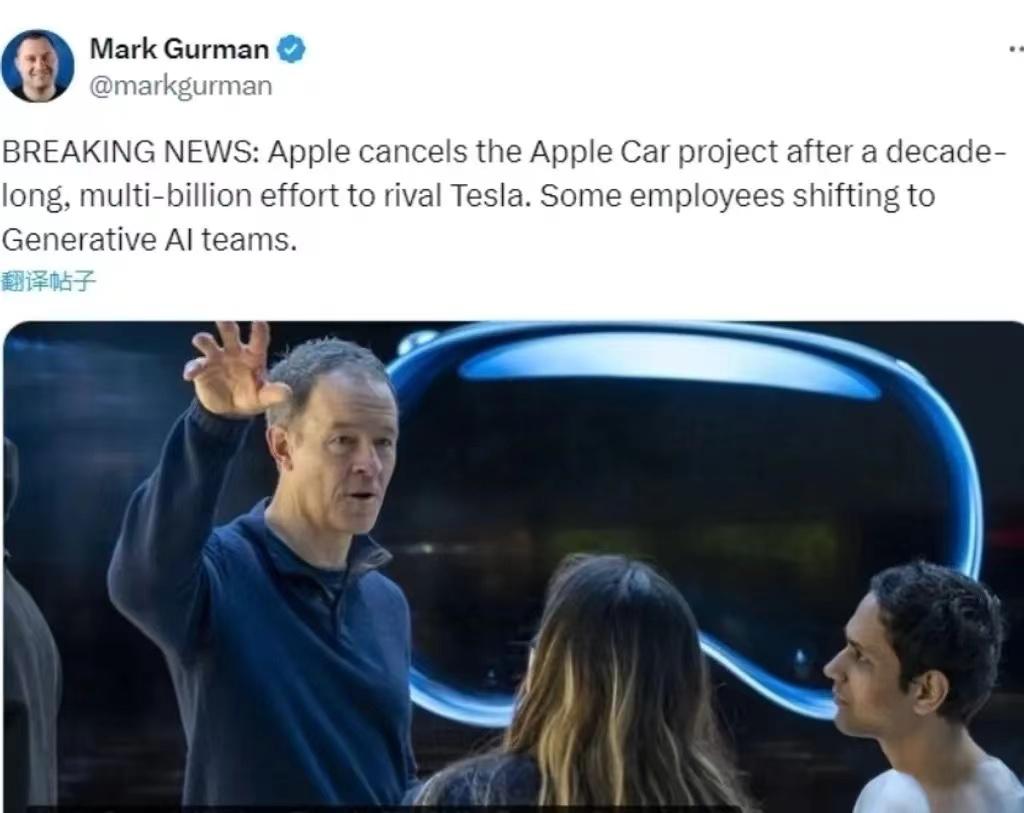Open Mark Gurman's profile avatar
The height and width of the screenshot is (813, 1024).
tap(37, 66)
